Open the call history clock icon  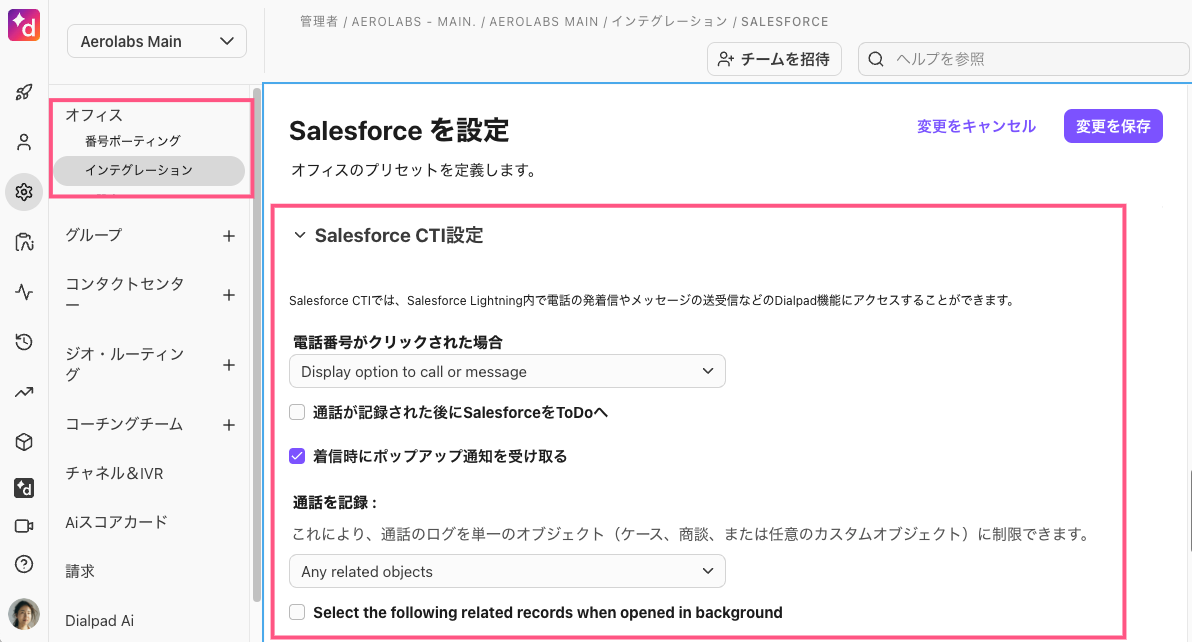point(24,342)
